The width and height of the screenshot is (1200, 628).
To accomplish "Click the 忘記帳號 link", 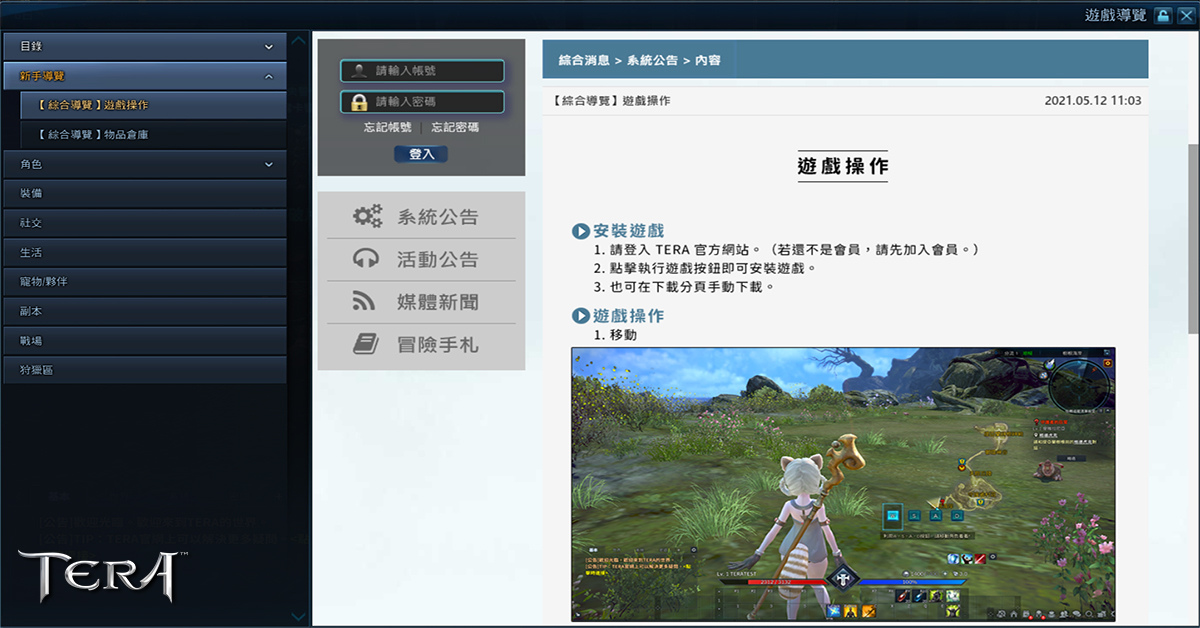I will pos(388,128).
